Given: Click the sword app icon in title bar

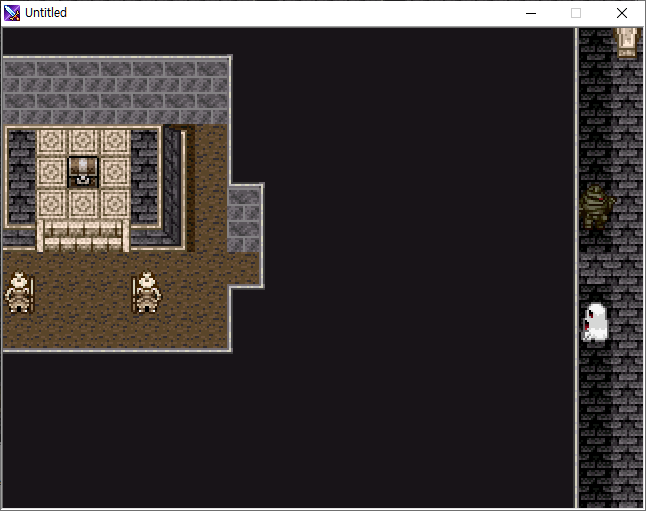Looking at the screenshot, I should pos(12,13).
